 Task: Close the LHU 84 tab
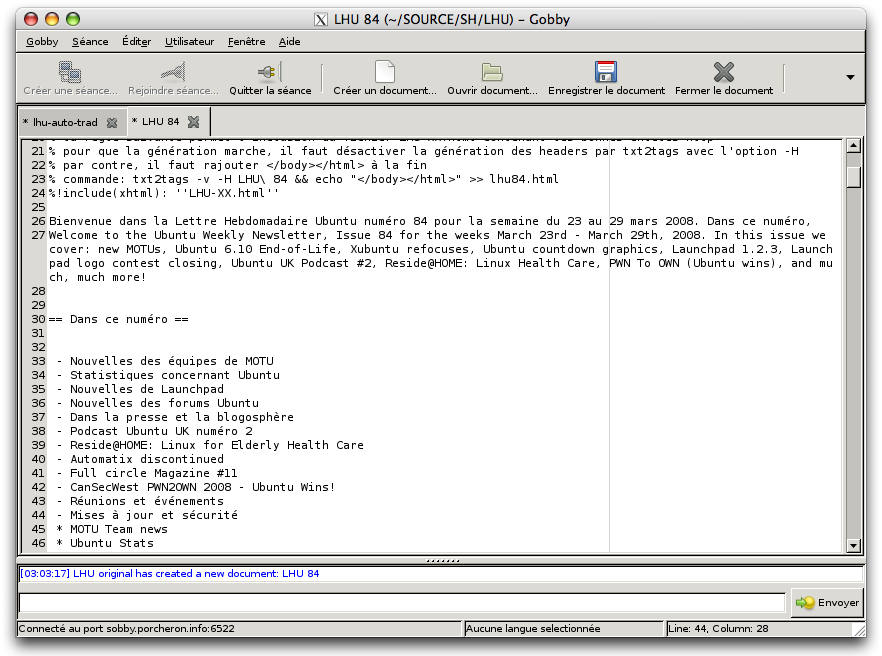coord(193,122)
